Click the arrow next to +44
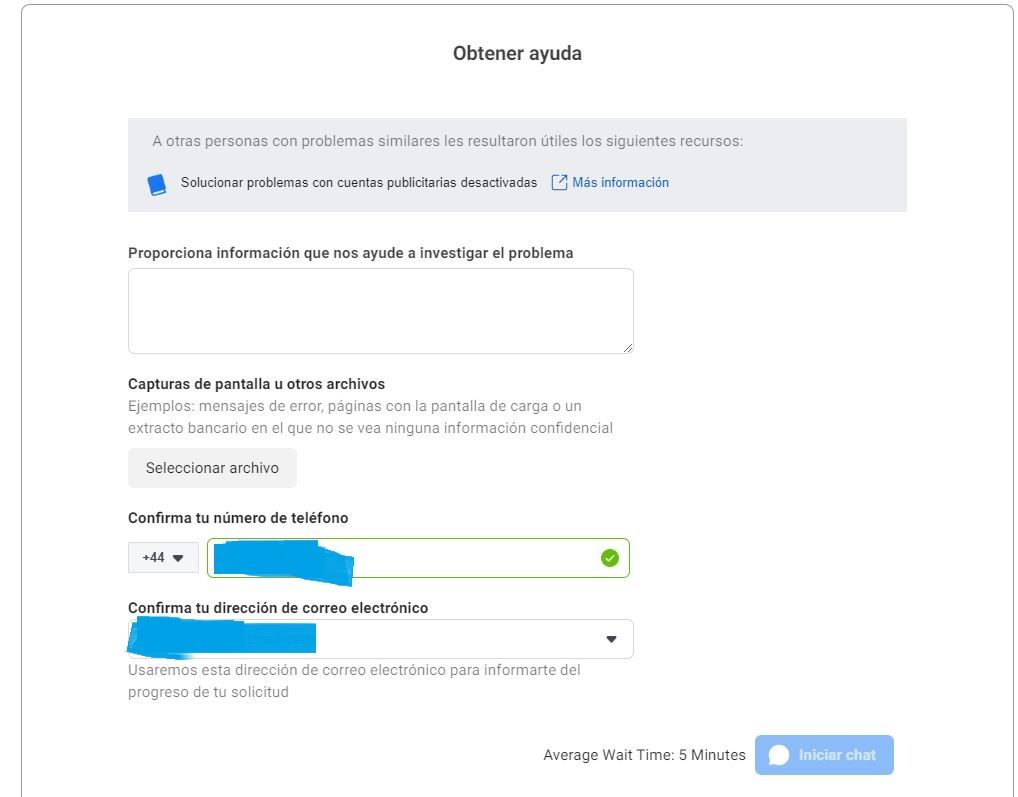This screenshot has width=1018, height=797. (x=178, y=558)
